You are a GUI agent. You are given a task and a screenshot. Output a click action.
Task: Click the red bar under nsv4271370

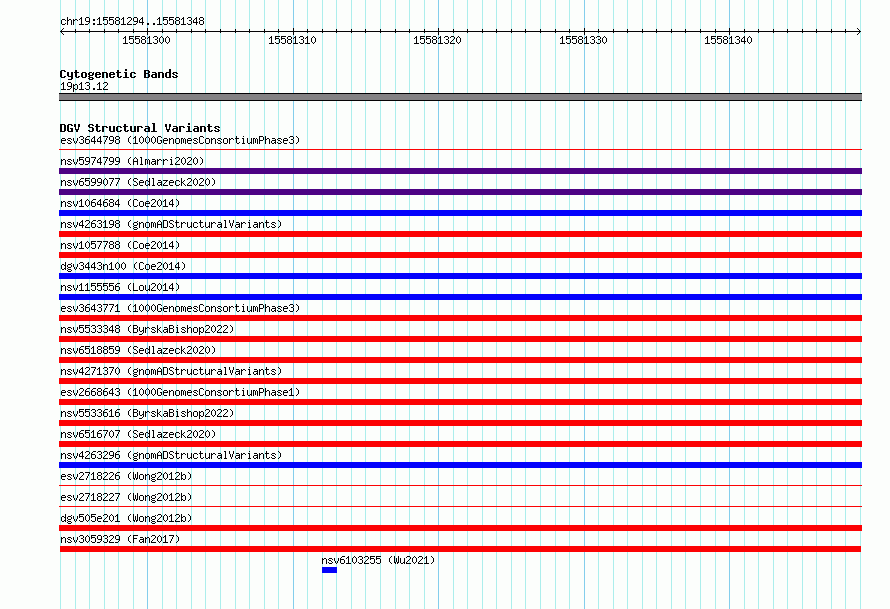pos(460,381)
